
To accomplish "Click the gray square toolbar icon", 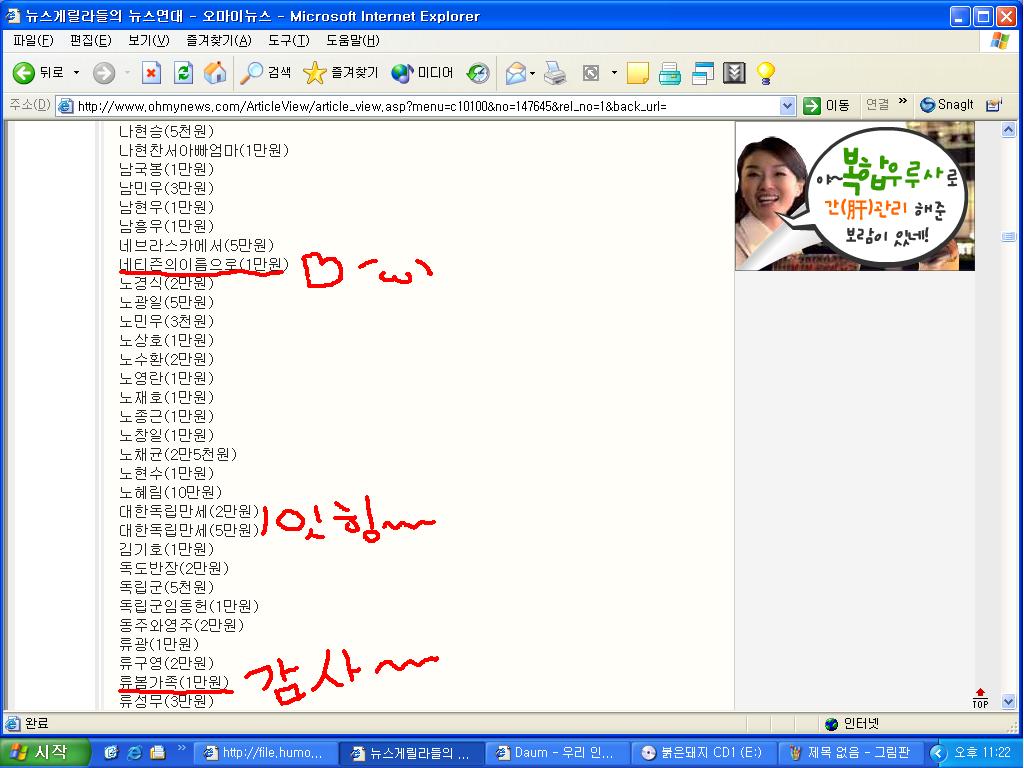I will coord(590,72).
